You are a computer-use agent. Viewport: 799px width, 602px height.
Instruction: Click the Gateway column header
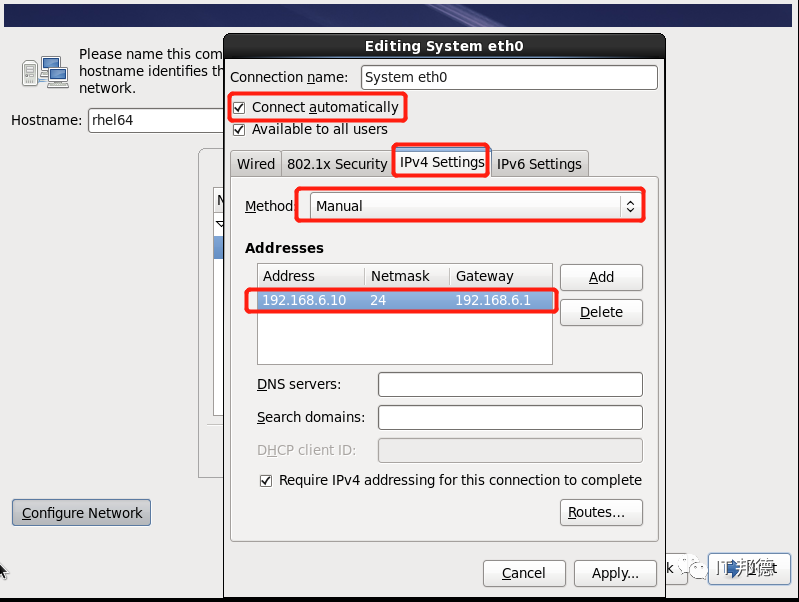point(501,276)
